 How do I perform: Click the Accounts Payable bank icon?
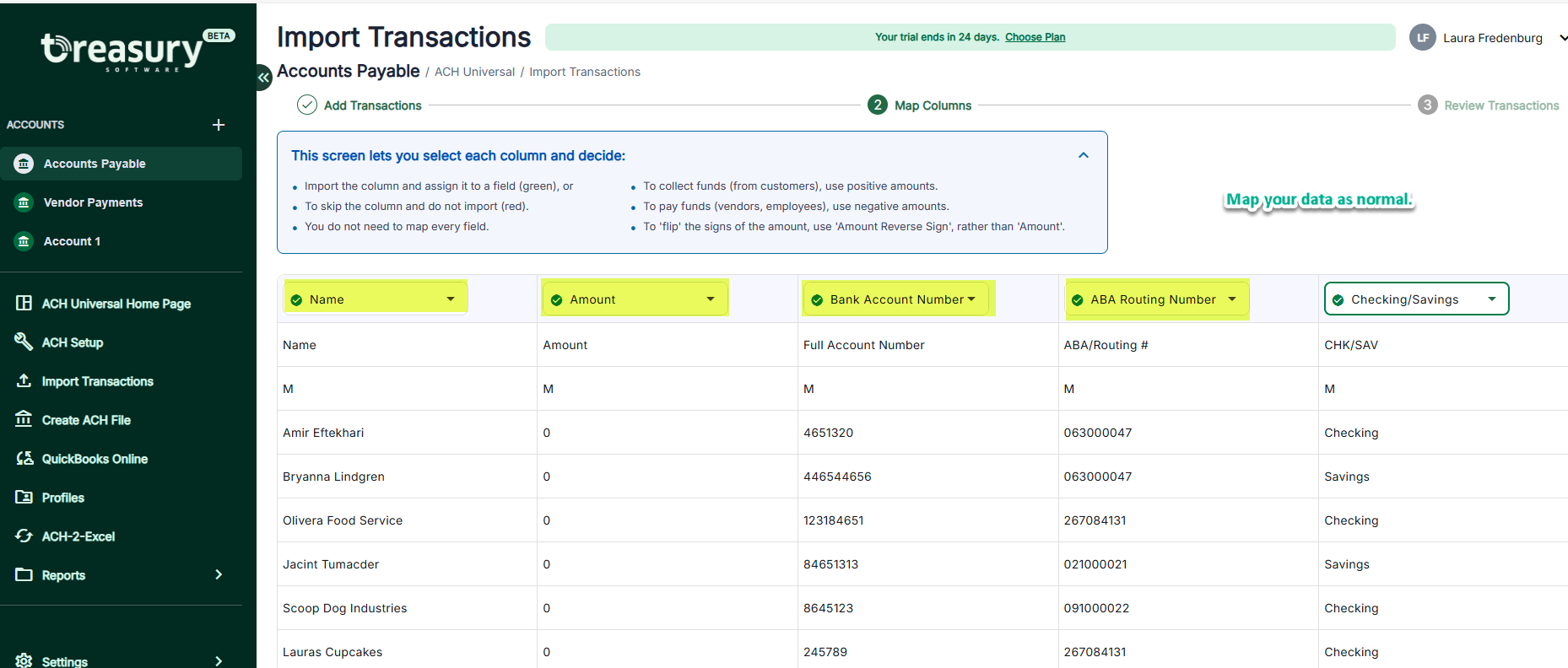point(24,164)
